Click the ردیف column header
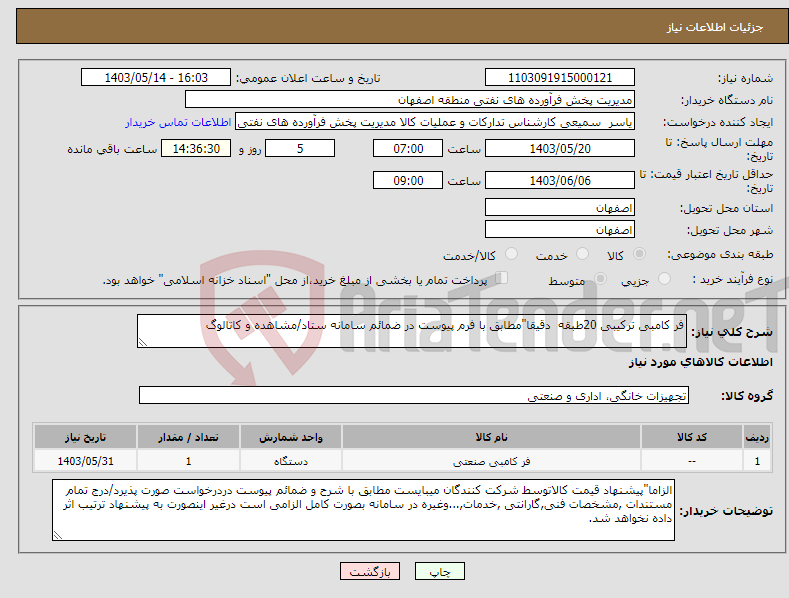This screenshot has height=598, width=789. coord(757,437)
